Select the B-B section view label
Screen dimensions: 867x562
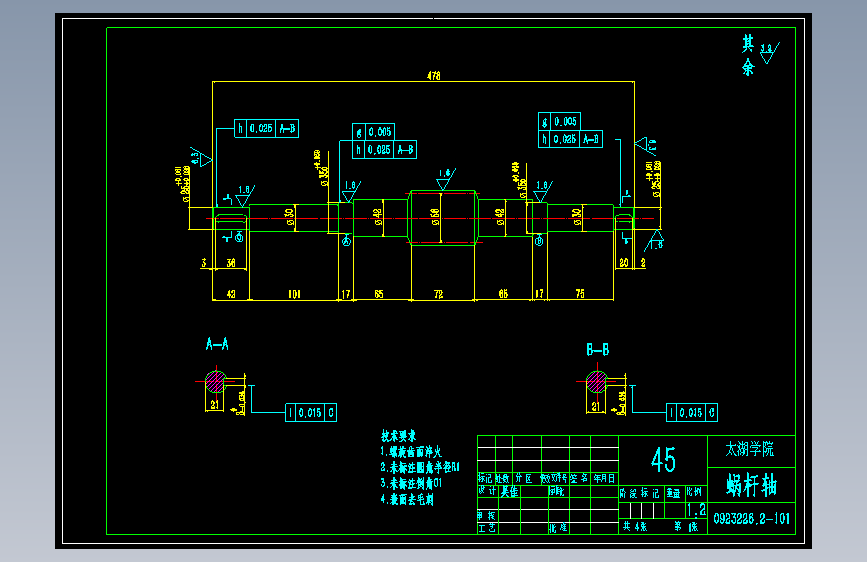pos(597,350)
